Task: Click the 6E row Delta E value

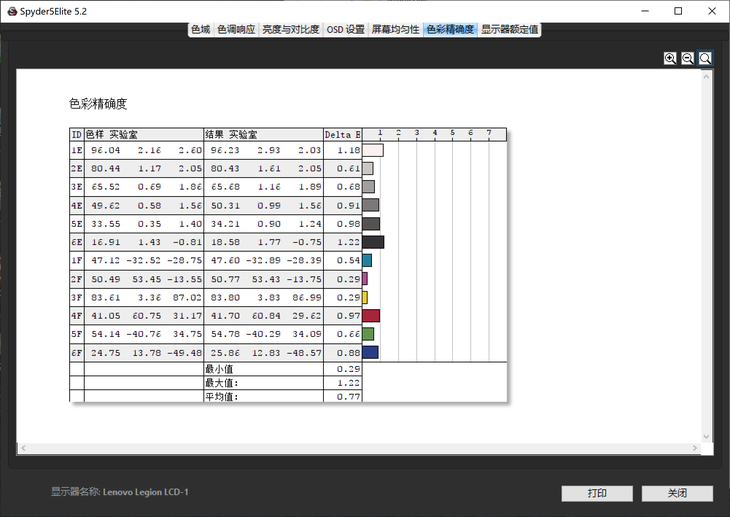Action: [348, 242]
